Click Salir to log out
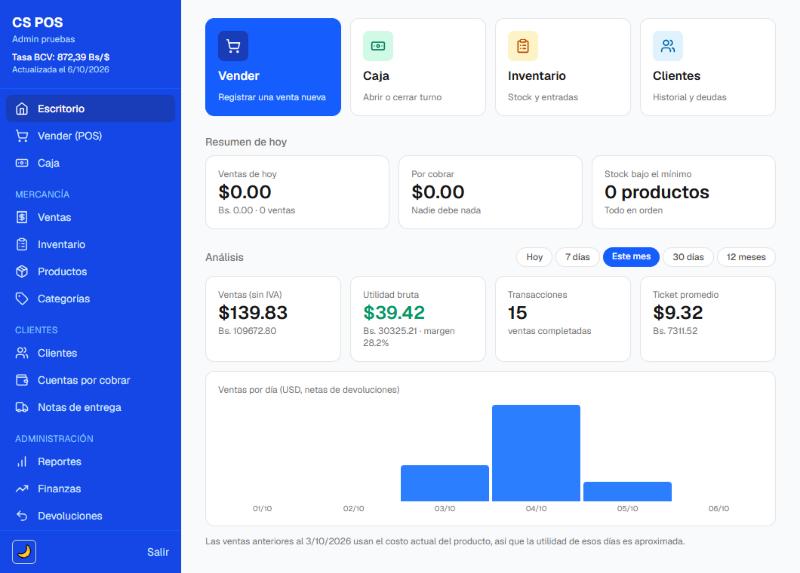Viewport: 800px width, 573px height. point(158,552)
